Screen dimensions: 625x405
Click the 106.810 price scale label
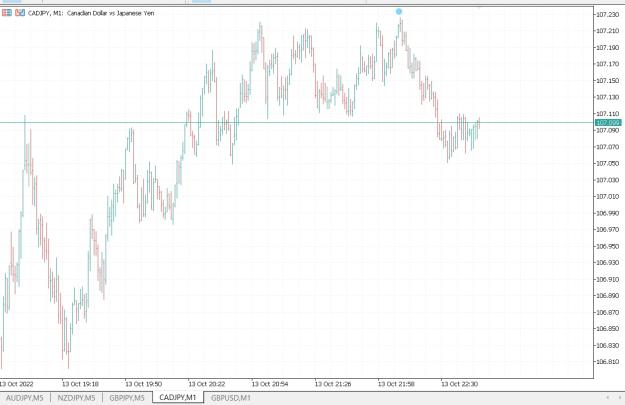tap(607, 362)
